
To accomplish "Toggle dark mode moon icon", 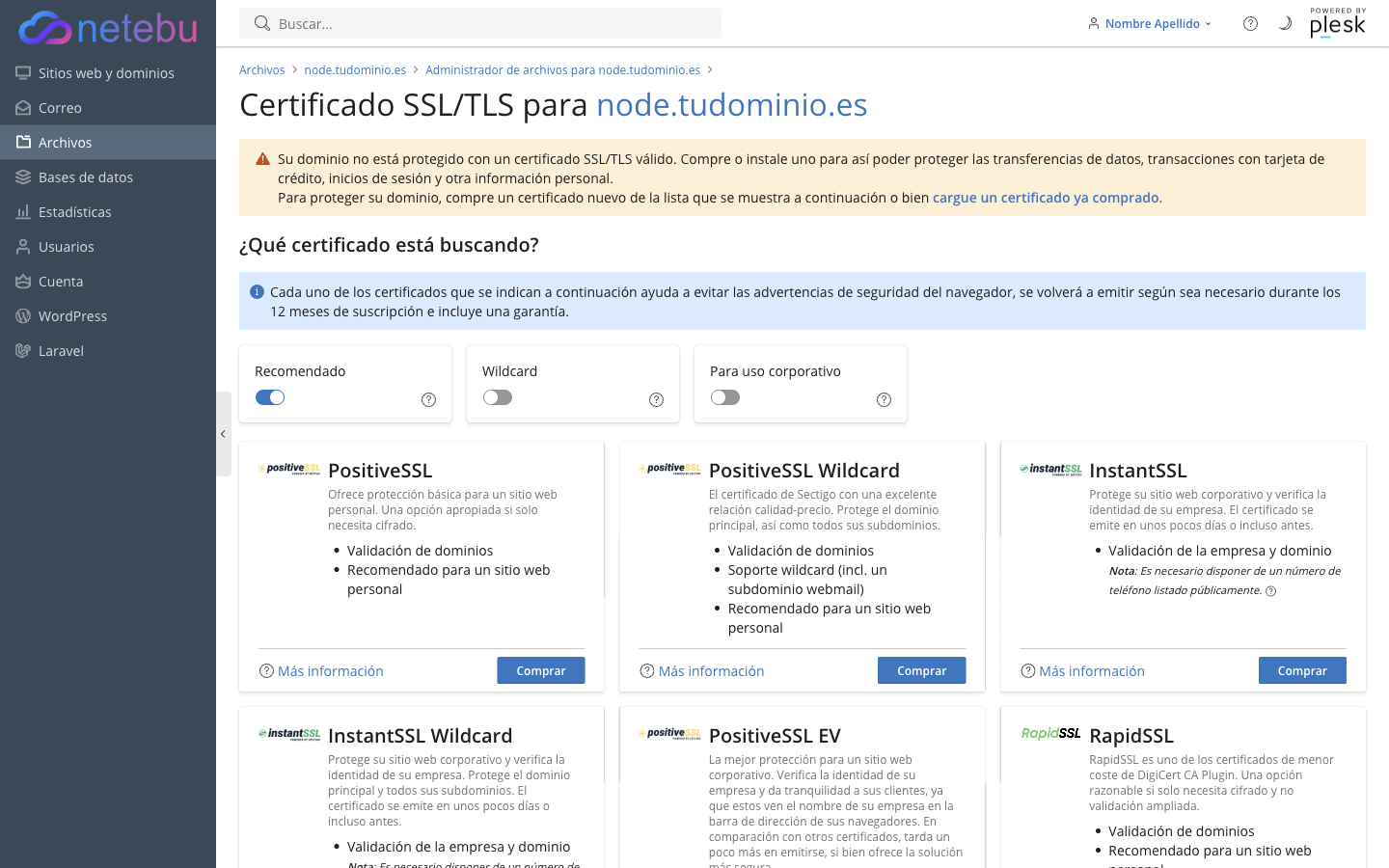I will 1285,23.
